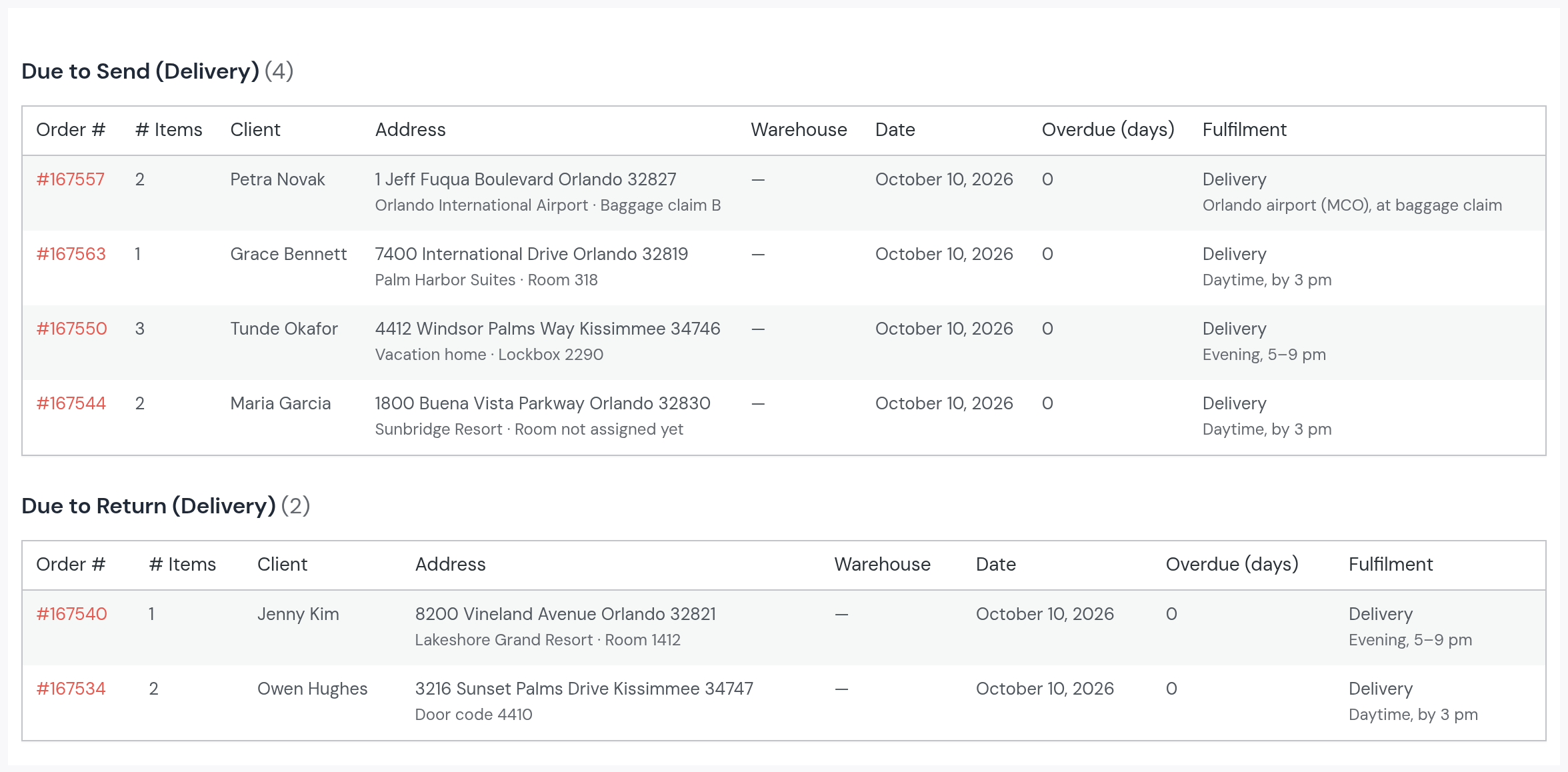The image size is (1568, 772).
Task: Open order #167557
Action: (70, 179)
